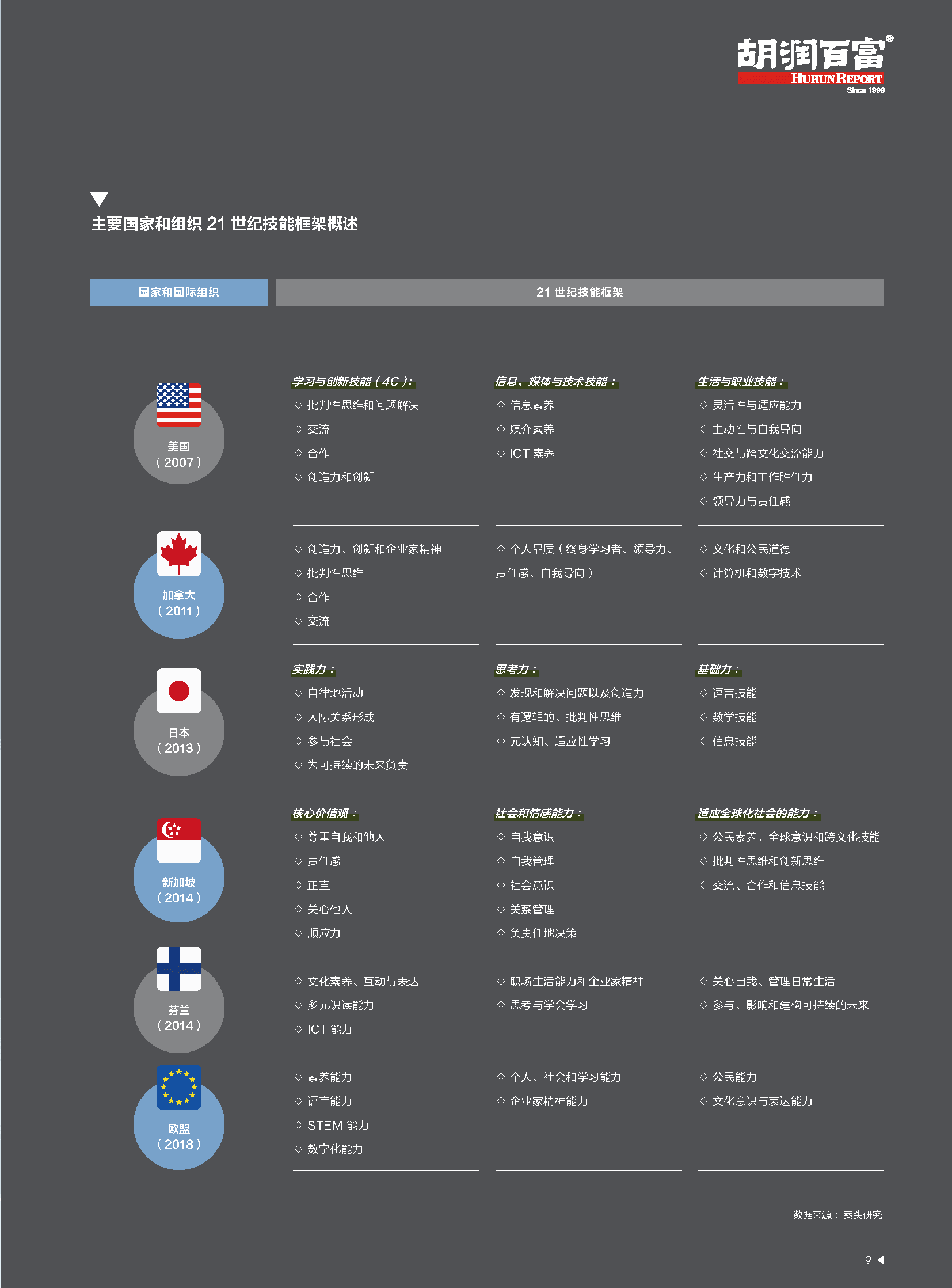Click heading 社会和情感能力

(x=539, y=814)
